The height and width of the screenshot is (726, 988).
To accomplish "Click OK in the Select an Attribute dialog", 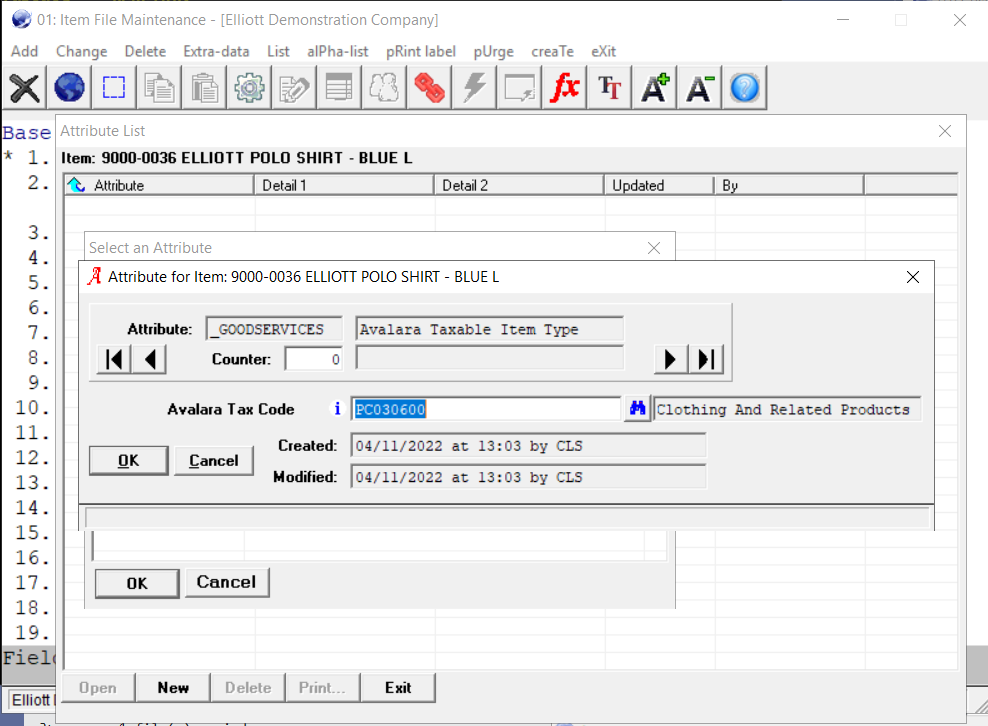I will click(x=137, y=583).
